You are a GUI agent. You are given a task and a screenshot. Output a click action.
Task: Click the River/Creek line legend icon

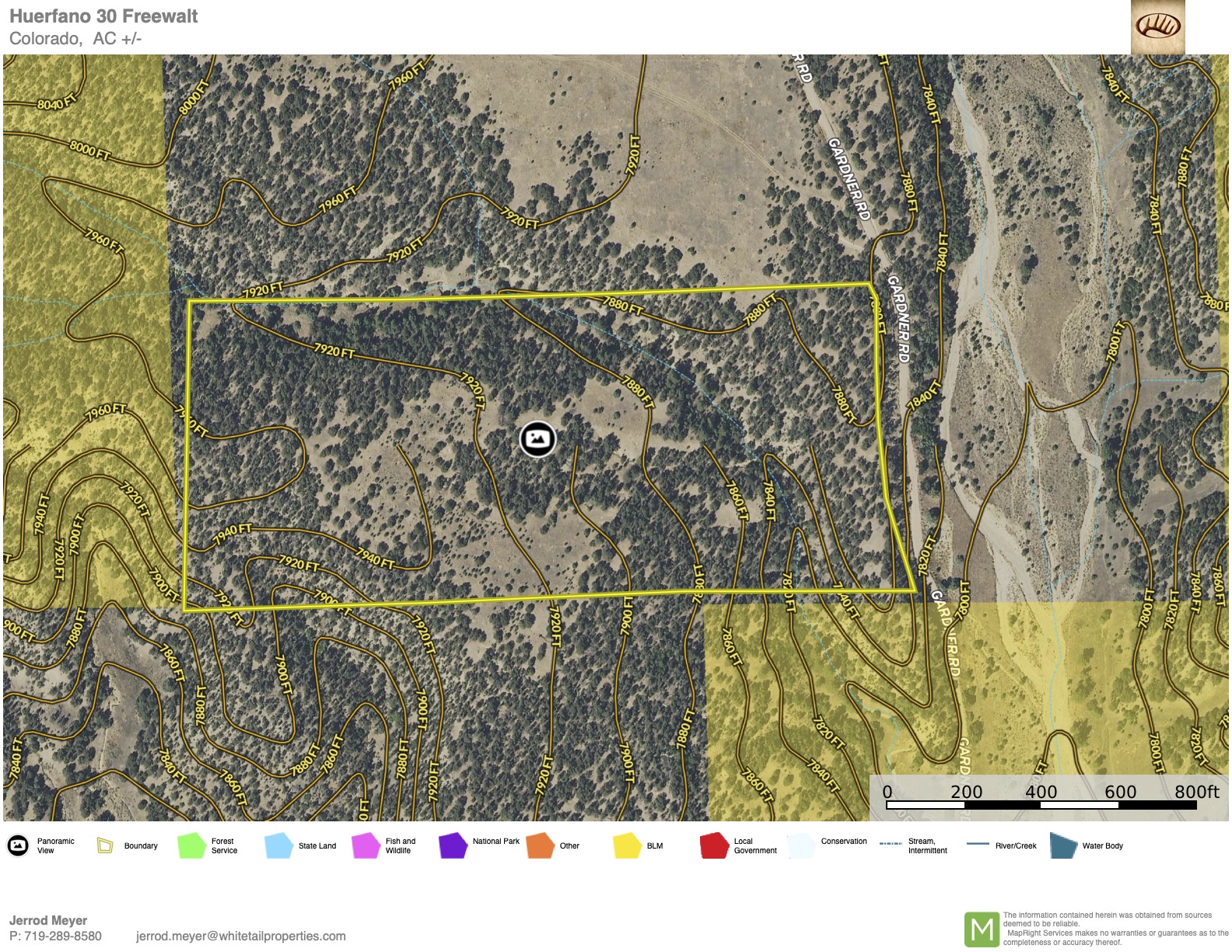click(978, 843)
